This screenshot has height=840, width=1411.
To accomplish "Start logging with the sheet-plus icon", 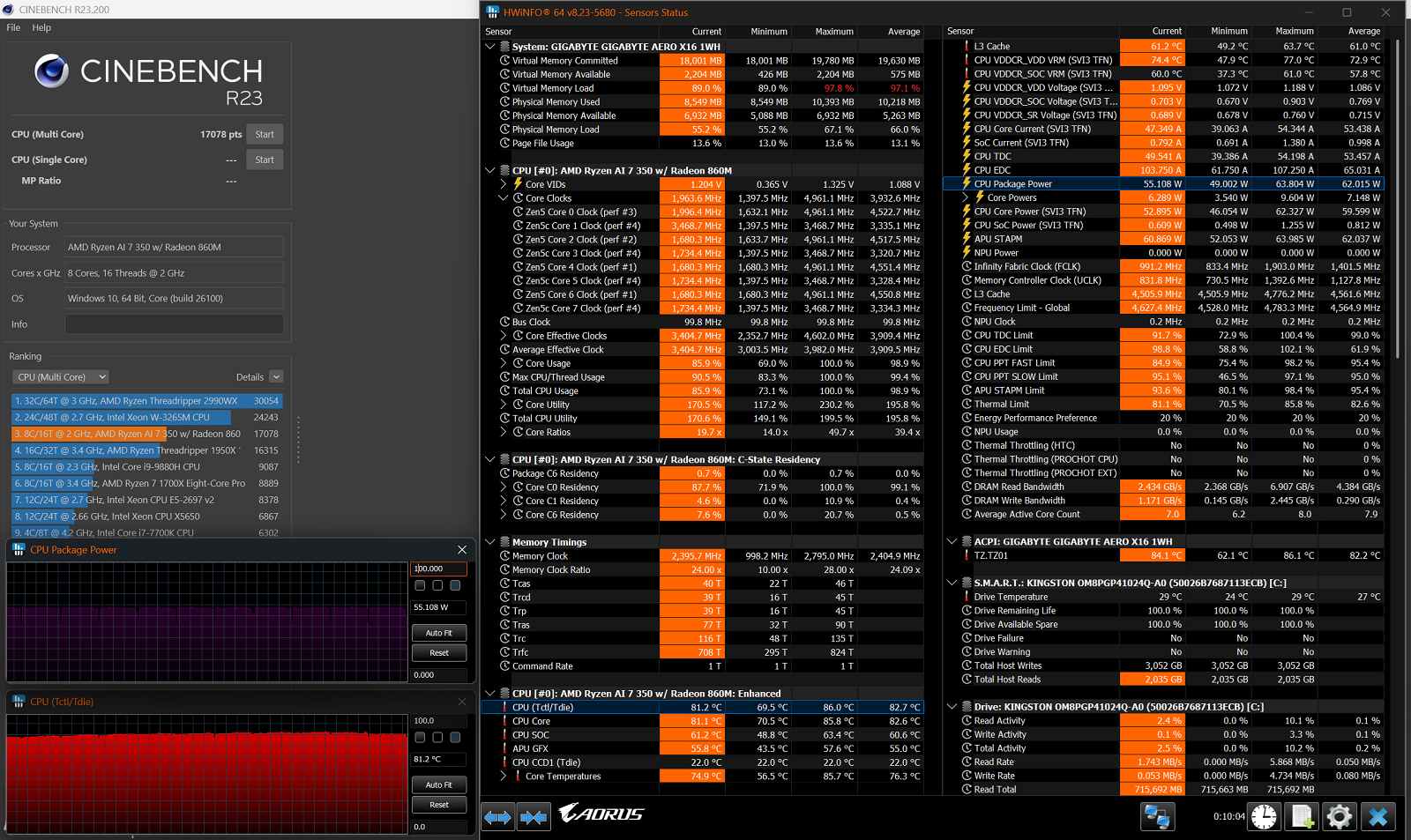I will (x=1303, y=817).
